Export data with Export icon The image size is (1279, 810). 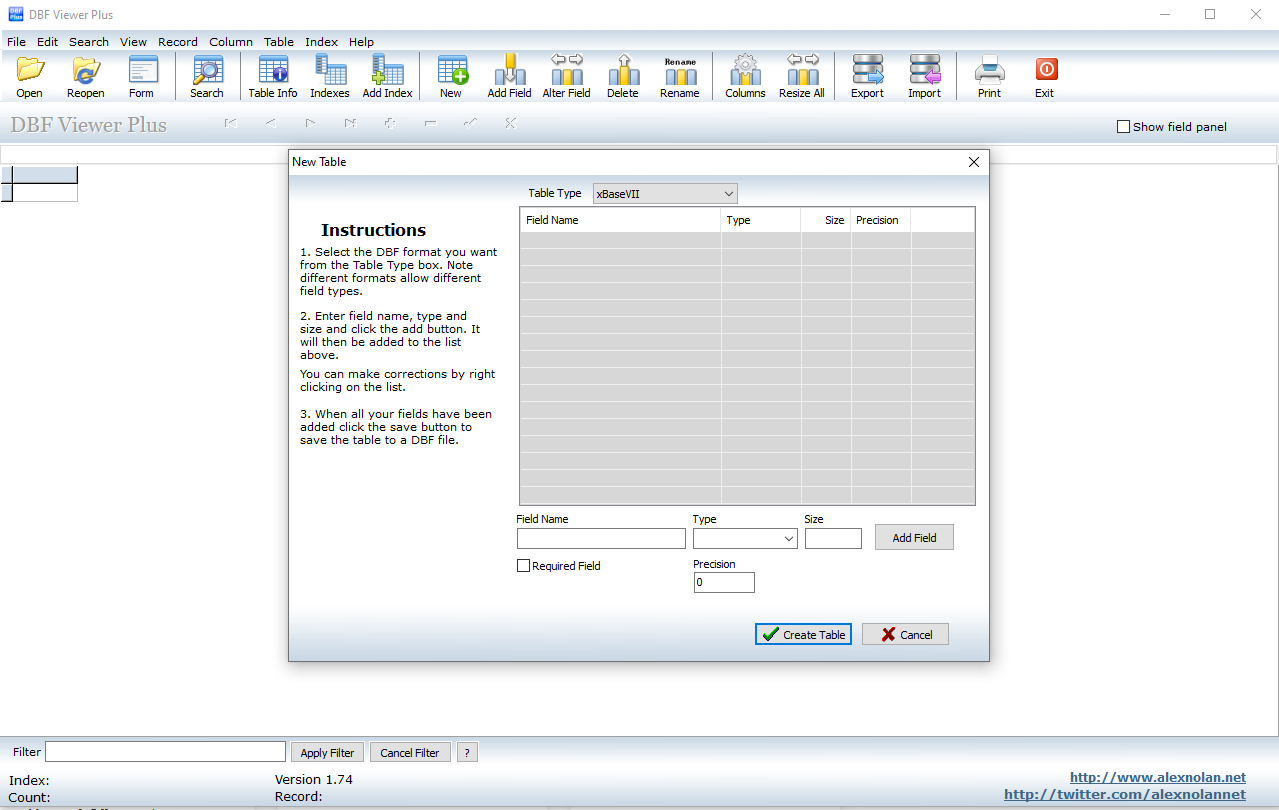[x=868, y=76]
